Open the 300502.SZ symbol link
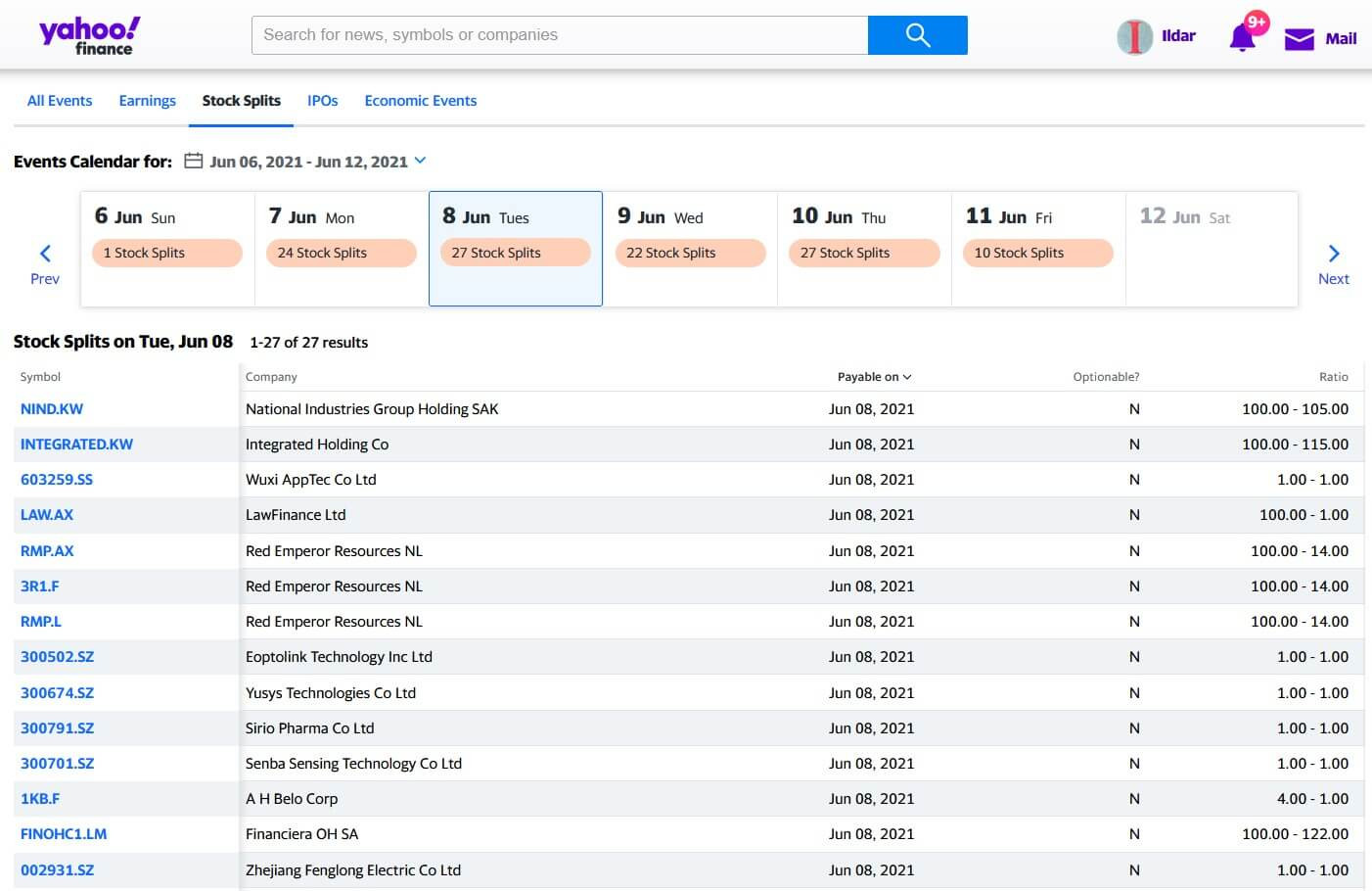 [58, 657]
